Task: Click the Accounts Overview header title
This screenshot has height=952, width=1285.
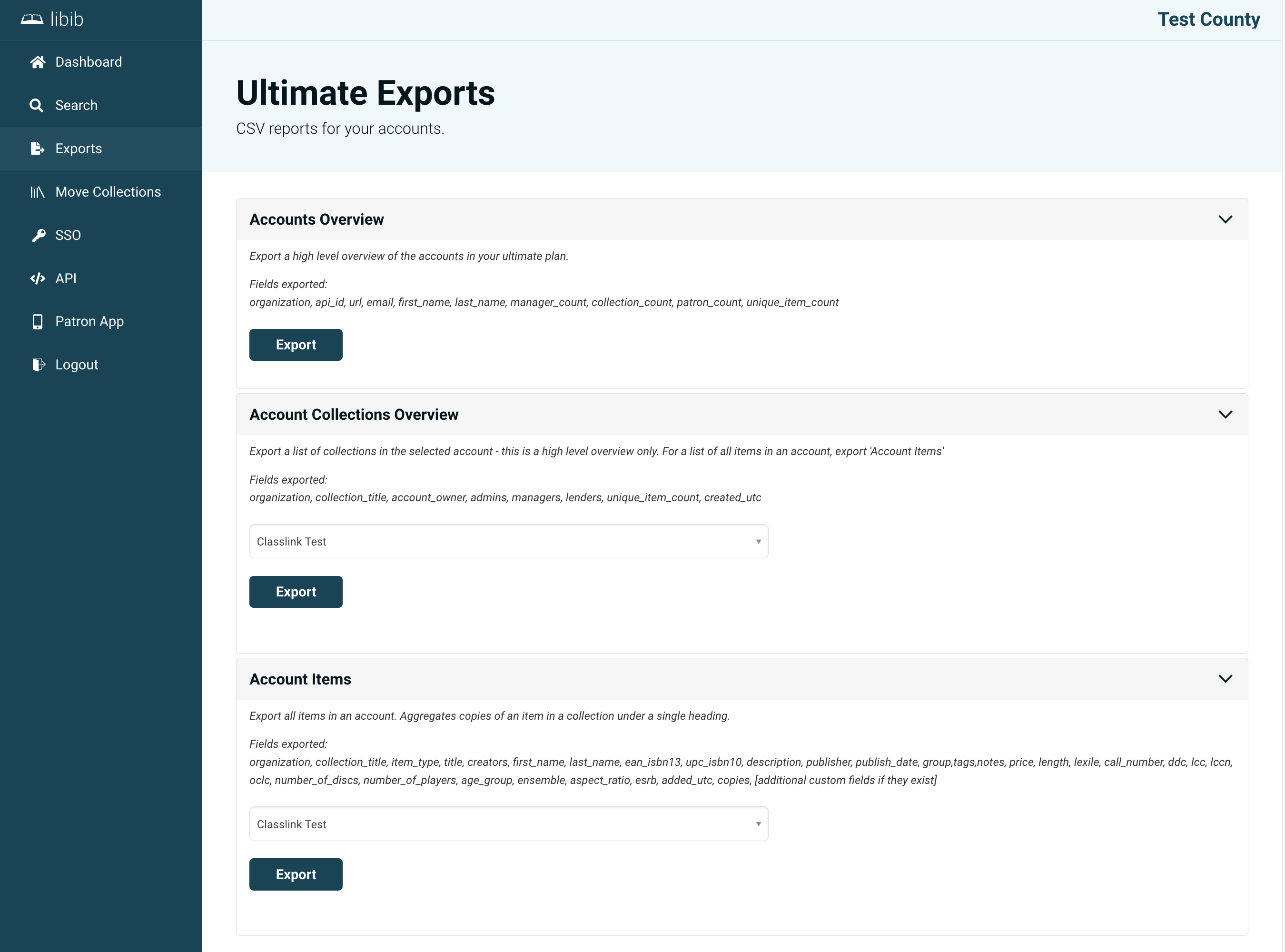Action: click(x=316, y=219)
